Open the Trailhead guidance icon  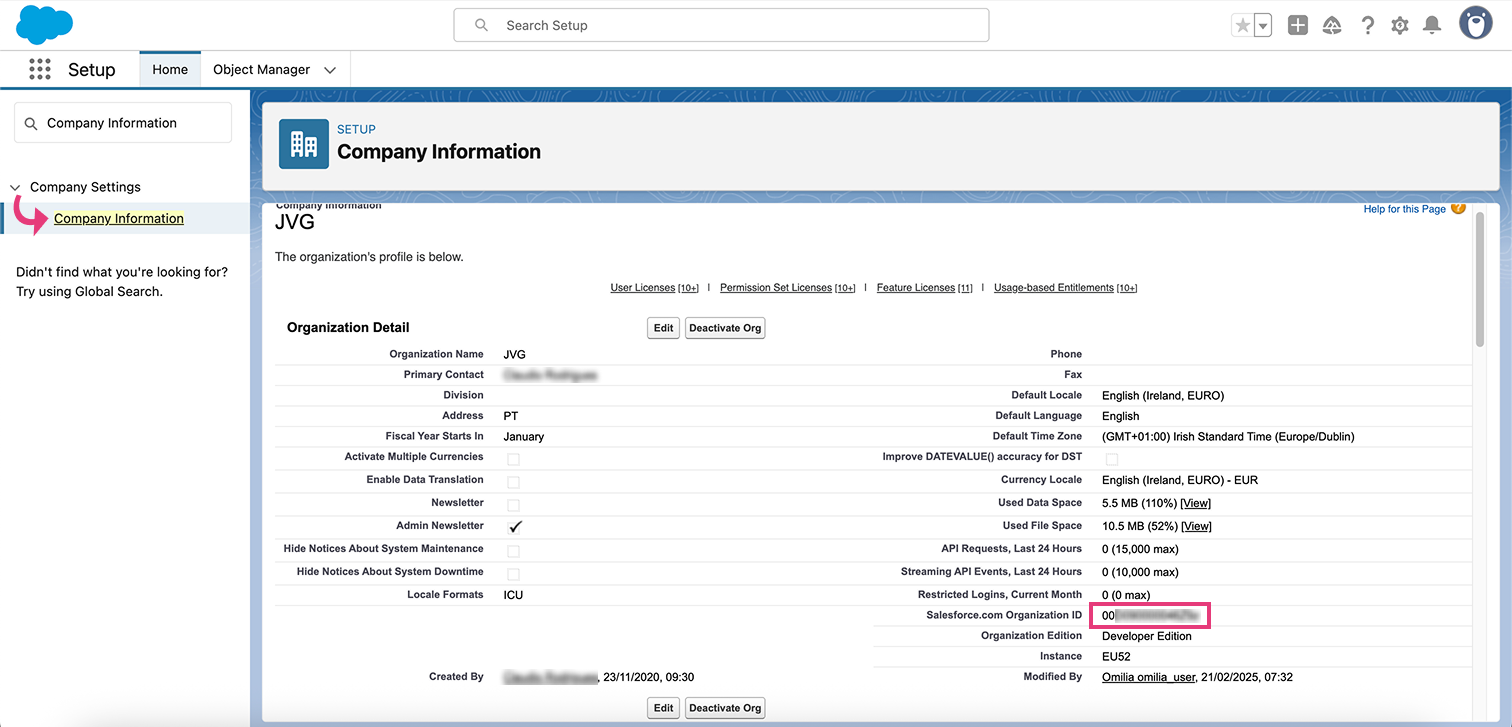(1332, 26)
